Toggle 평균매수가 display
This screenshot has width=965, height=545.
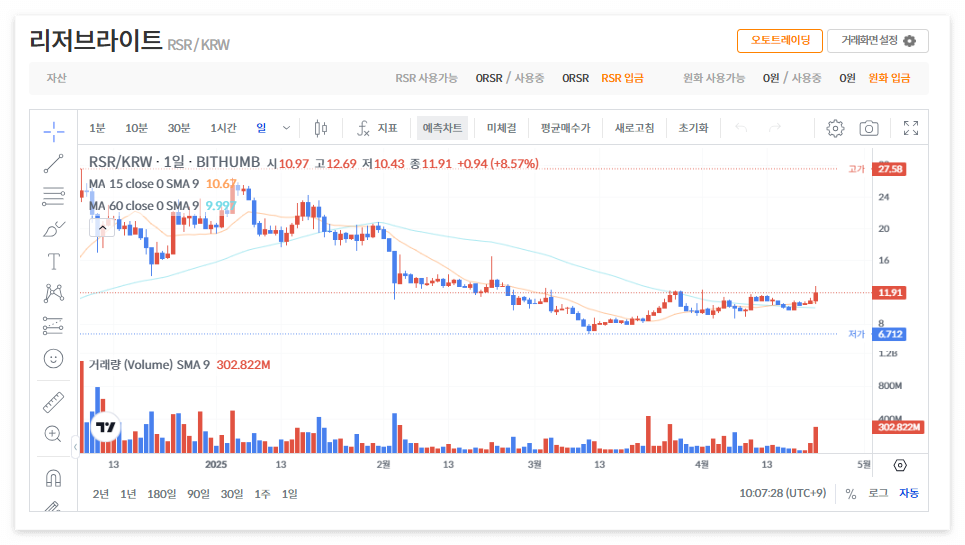566,128
